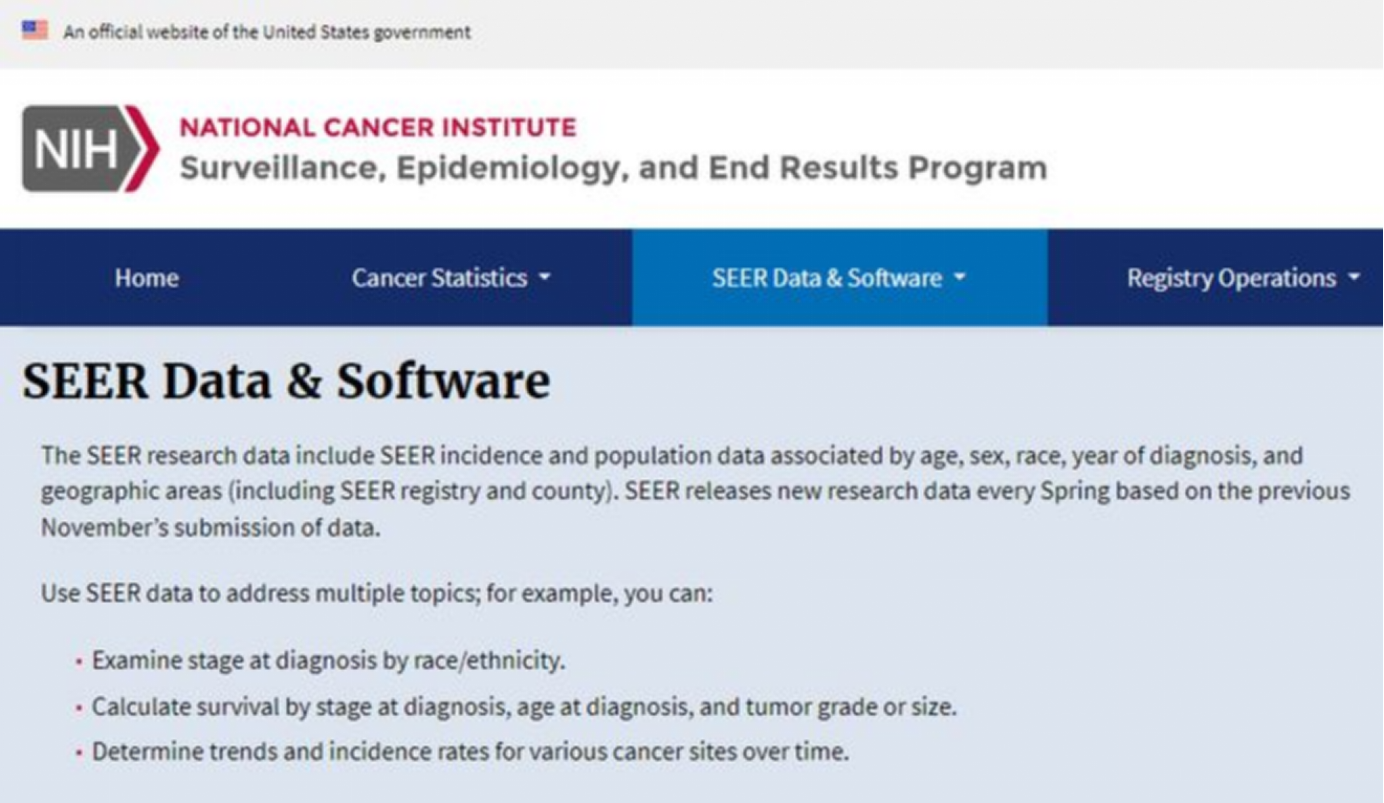
Task: Select Home in the navigation bar
Action: tap(146, 278)
